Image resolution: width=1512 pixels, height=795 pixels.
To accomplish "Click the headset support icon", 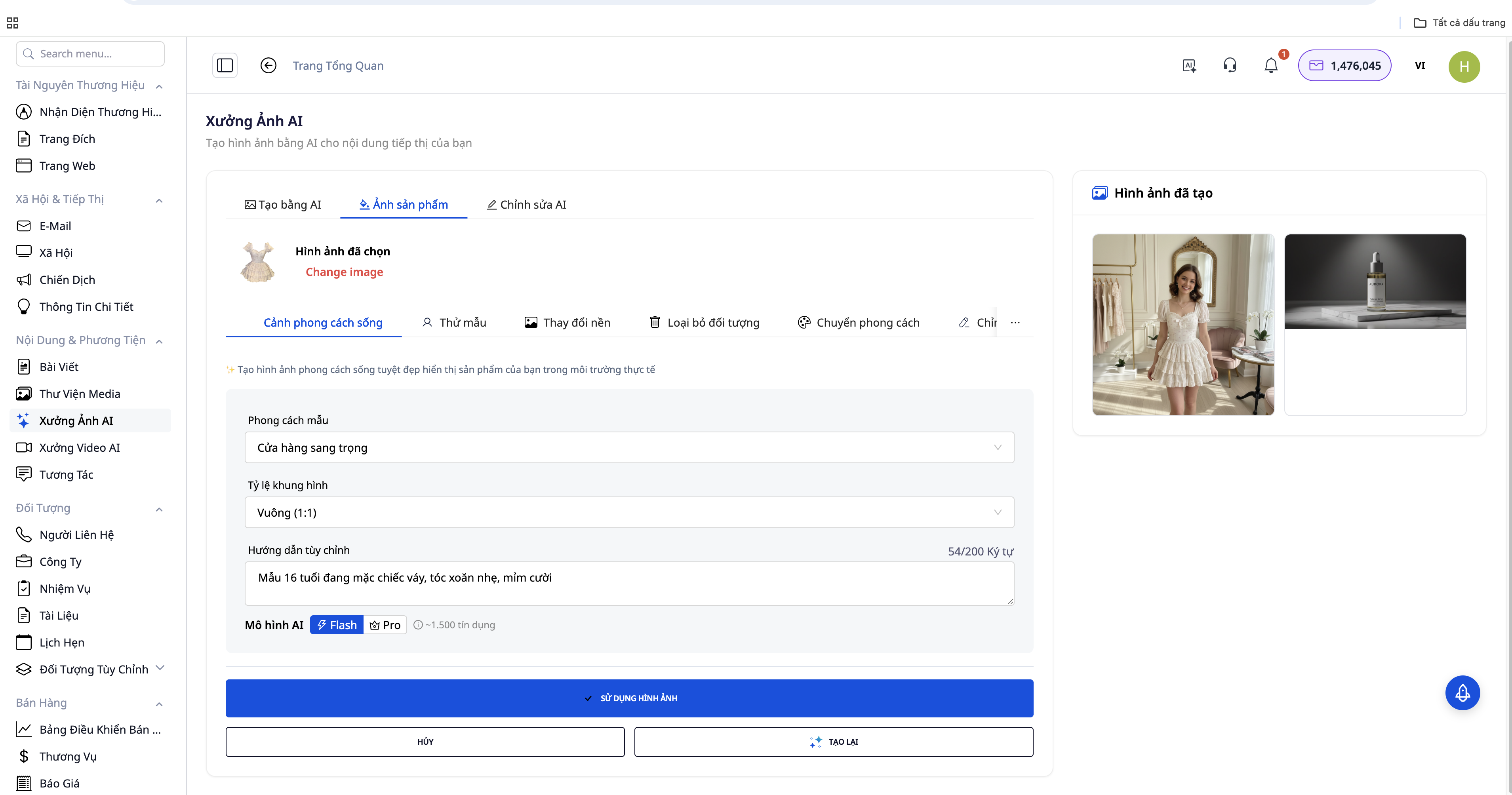I will tap(1230, 65).
